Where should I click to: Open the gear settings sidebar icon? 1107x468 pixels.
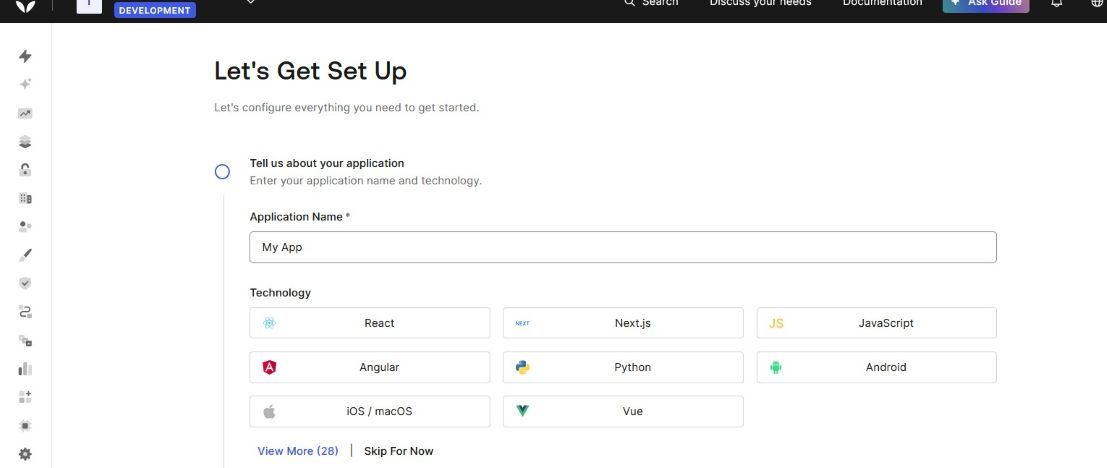click(x=25, y=454)
